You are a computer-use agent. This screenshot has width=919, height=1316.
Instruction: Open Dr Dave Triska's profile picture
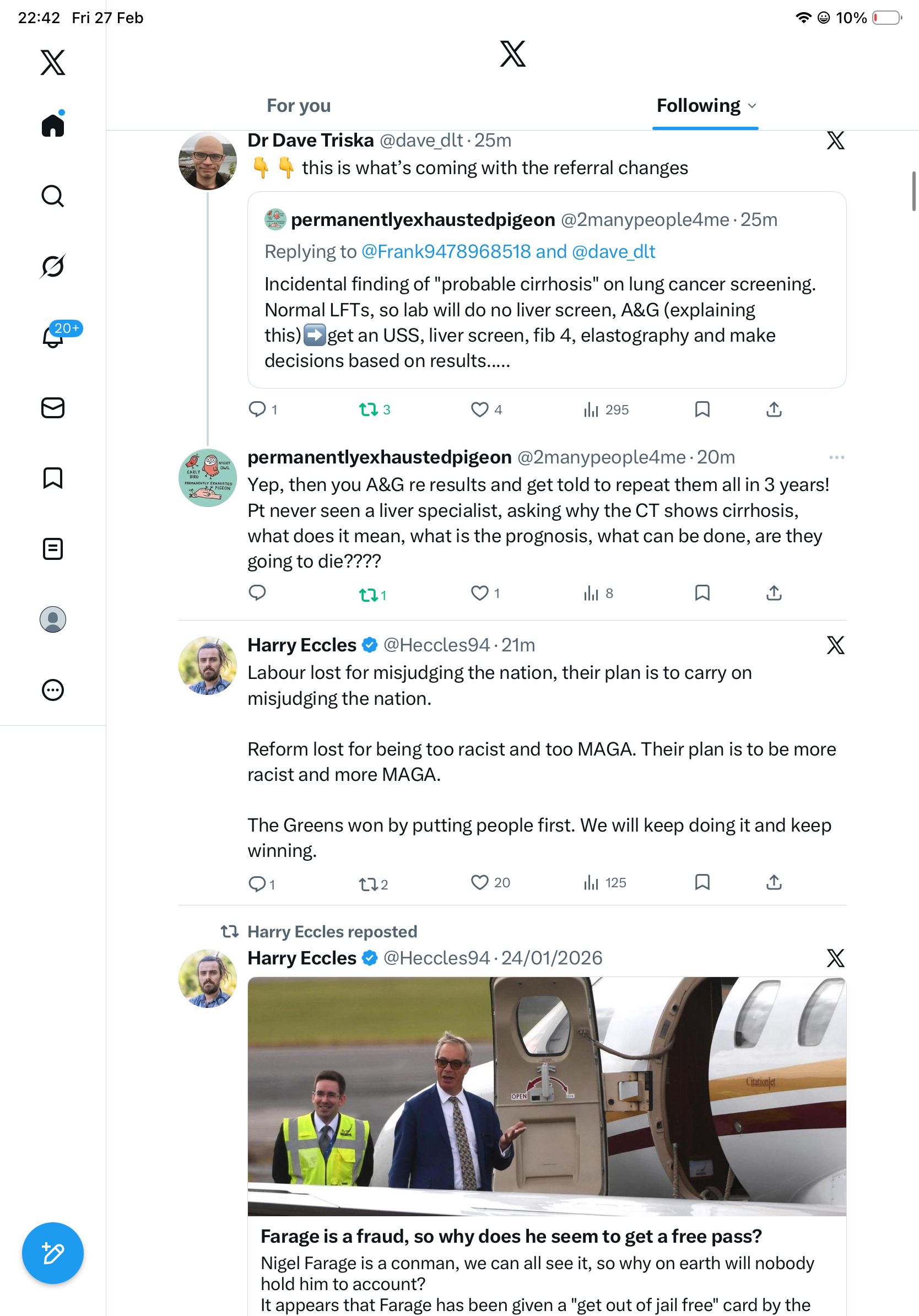(x=207, y=161)
